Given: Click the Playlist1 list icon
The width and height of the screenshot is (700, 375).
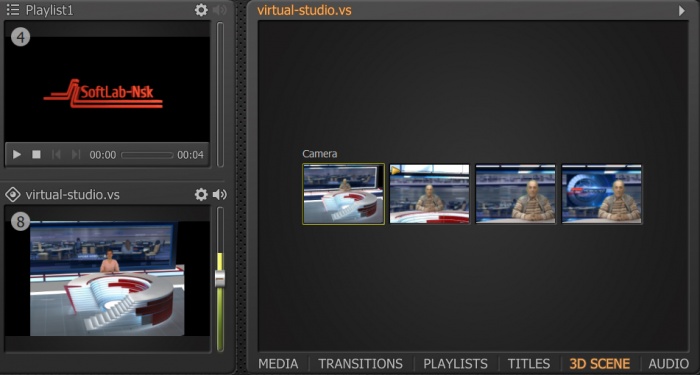Looking at the screenshot, I should (13, 10).
